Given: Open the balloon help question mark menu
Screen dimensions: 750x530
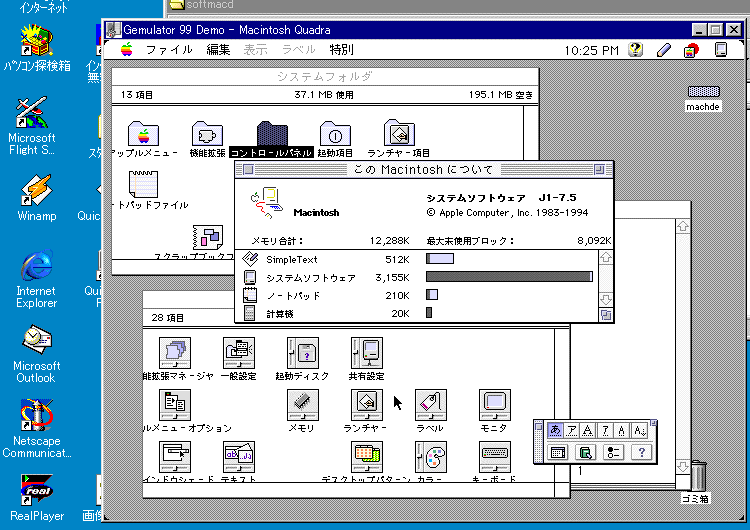Looking at the screenshot, I should 636,50.
